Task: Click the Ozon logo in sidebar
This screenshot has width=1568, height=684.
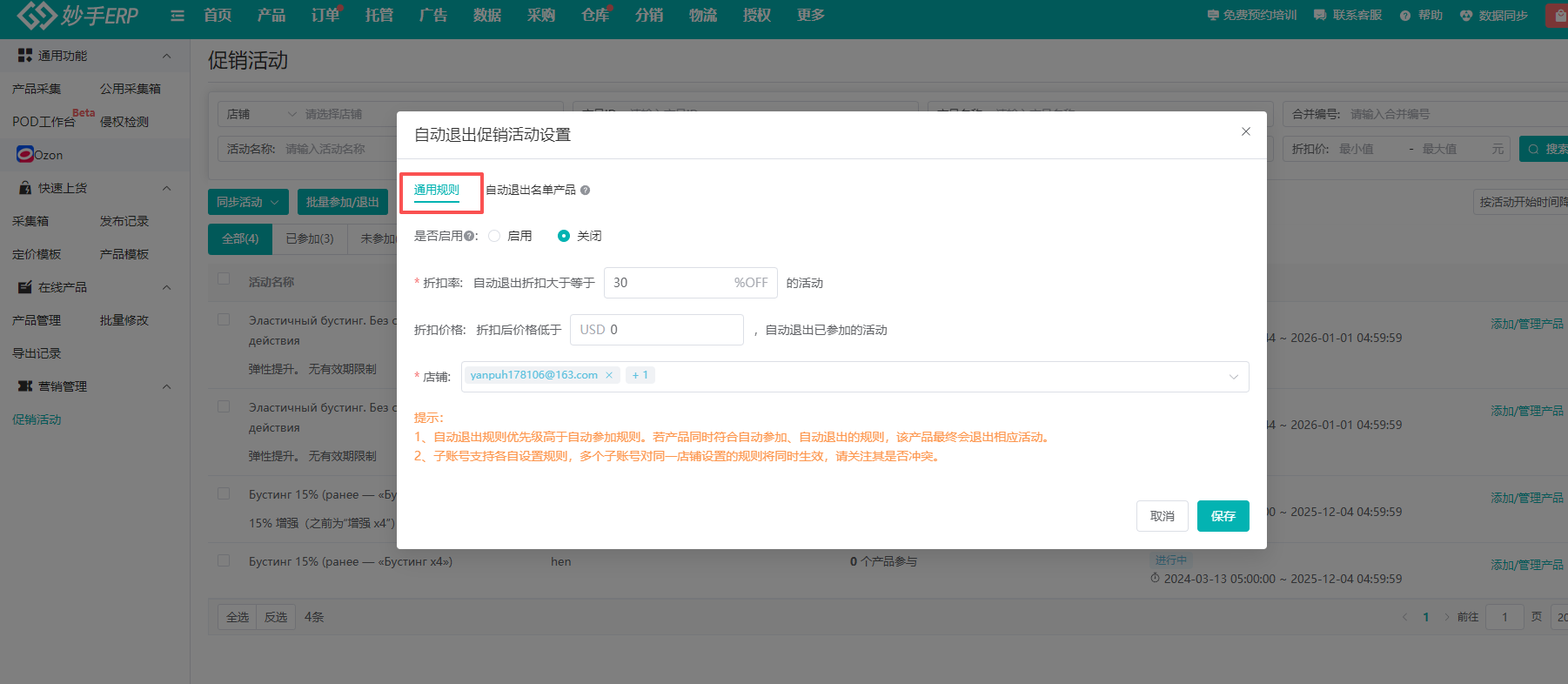Action: coord(25,155)
